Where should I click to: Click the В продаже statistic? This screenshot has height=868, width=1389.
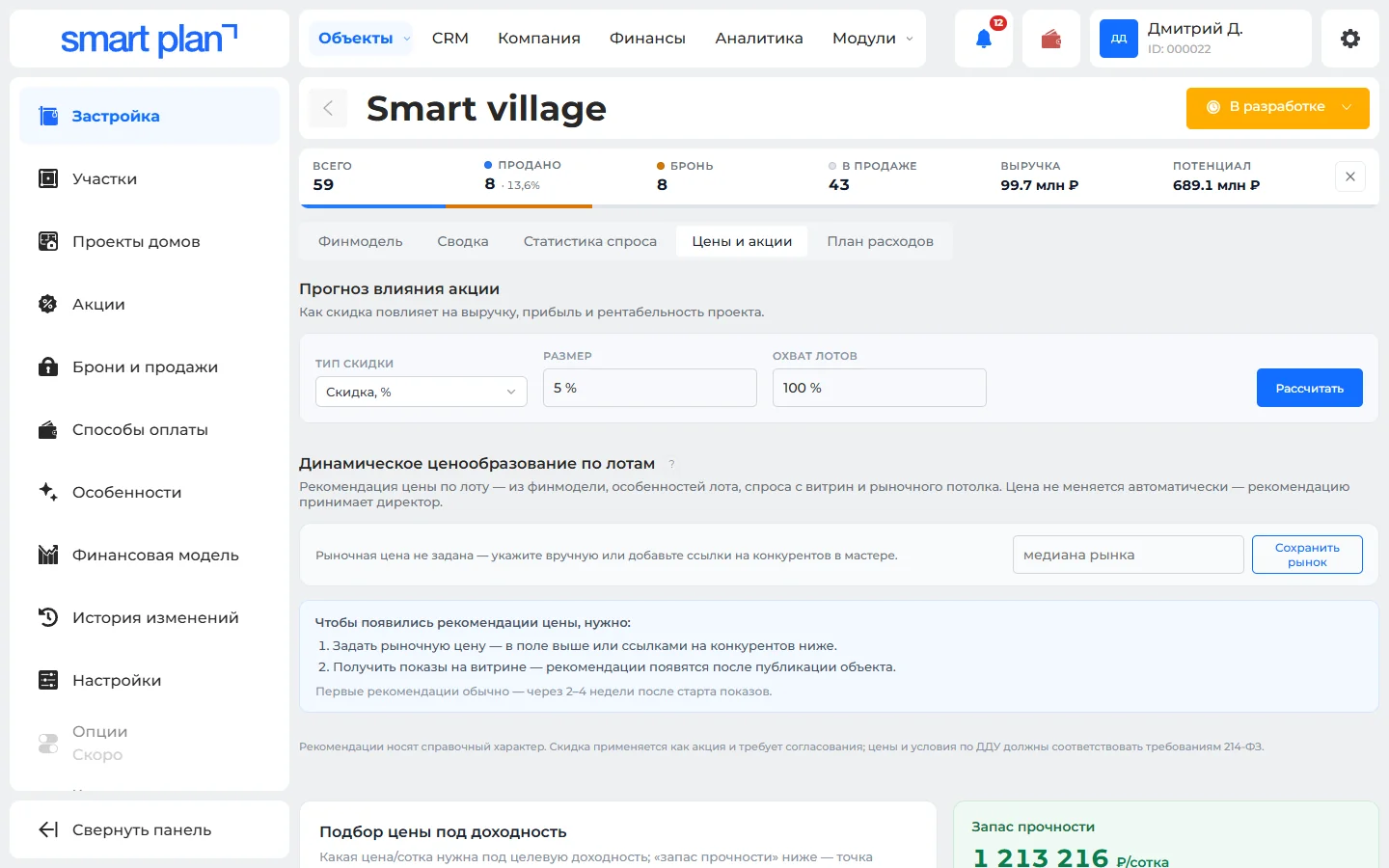(873, 176)
